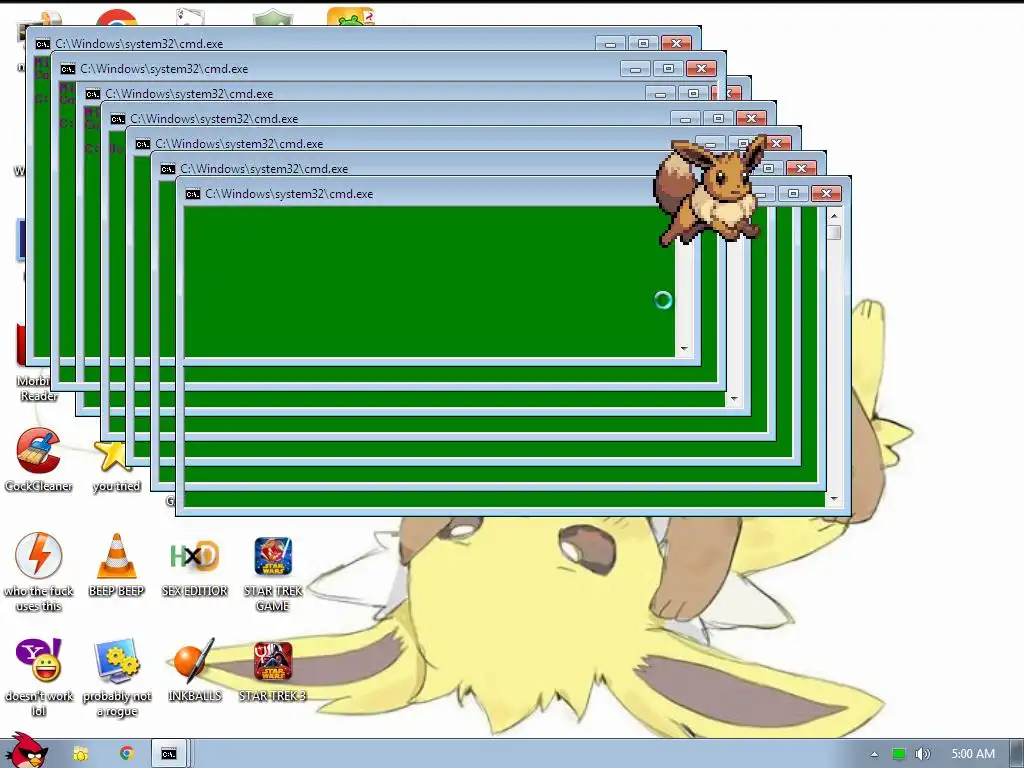Screen dimensions: 1024x768
Task: Launch the 'who the fuck uses this' icon
Action: (39, 572)
